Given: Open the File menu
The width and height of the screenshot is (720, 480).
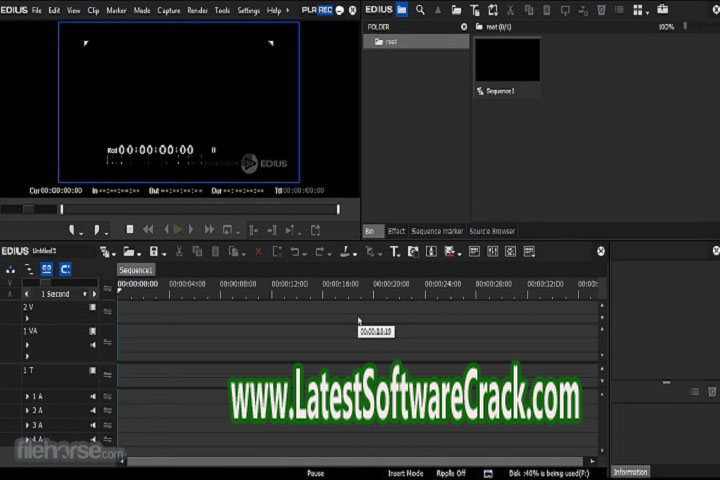Looking at the screenshot, I should (x=36, y=10).
